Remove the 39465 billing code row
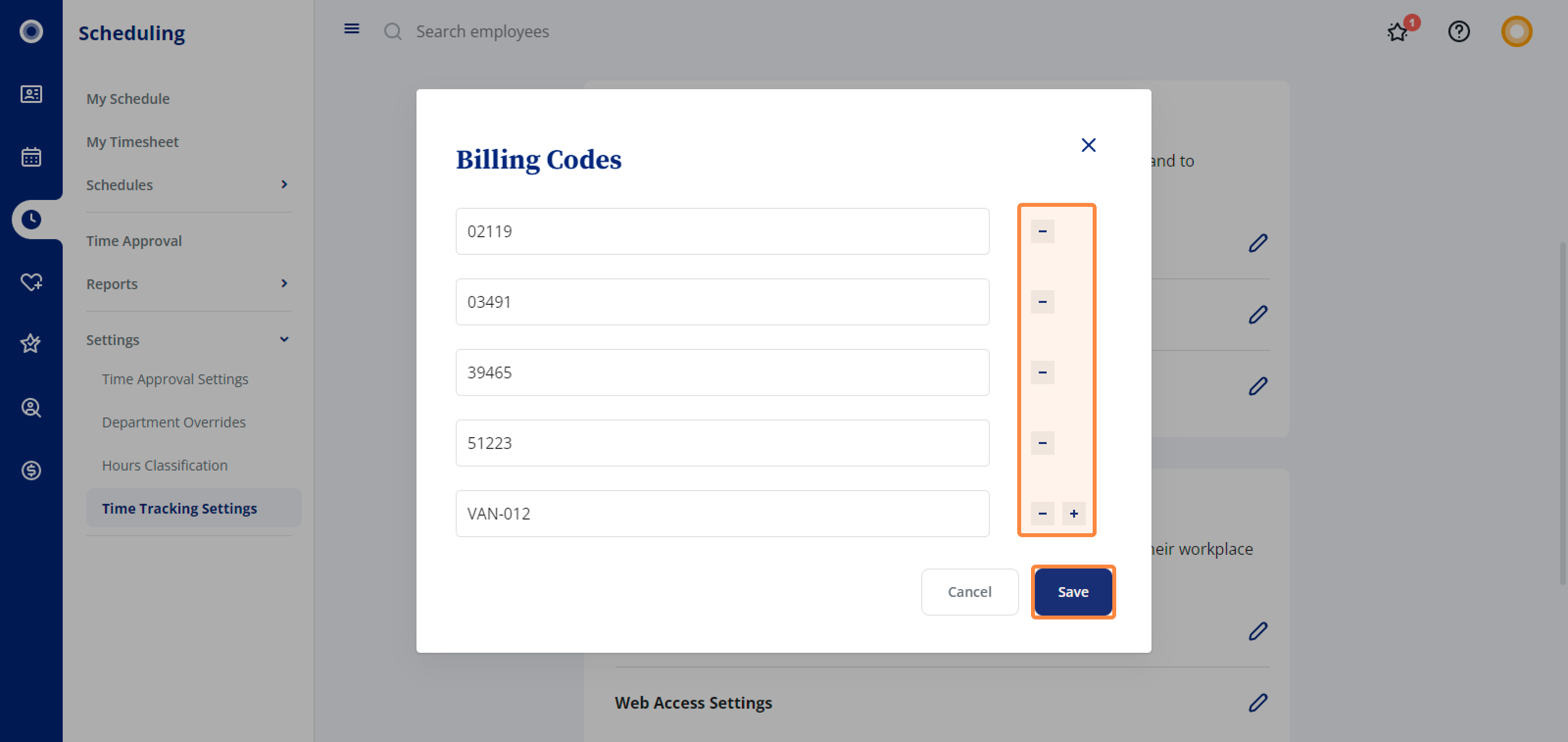 [1042, 372]
